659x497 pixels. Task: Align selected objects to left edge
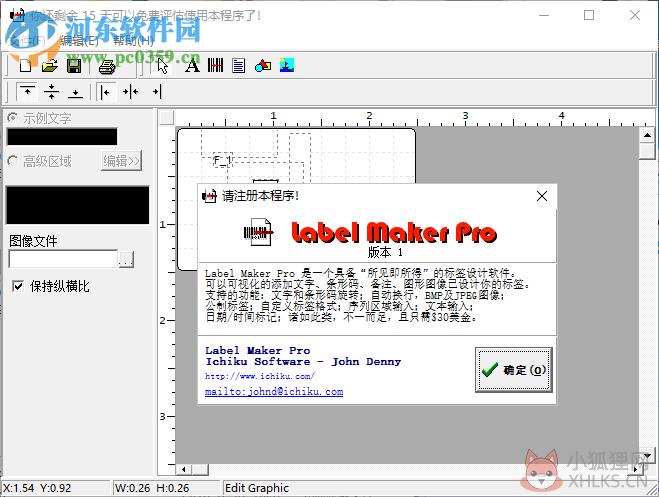(x=106, y=92)
